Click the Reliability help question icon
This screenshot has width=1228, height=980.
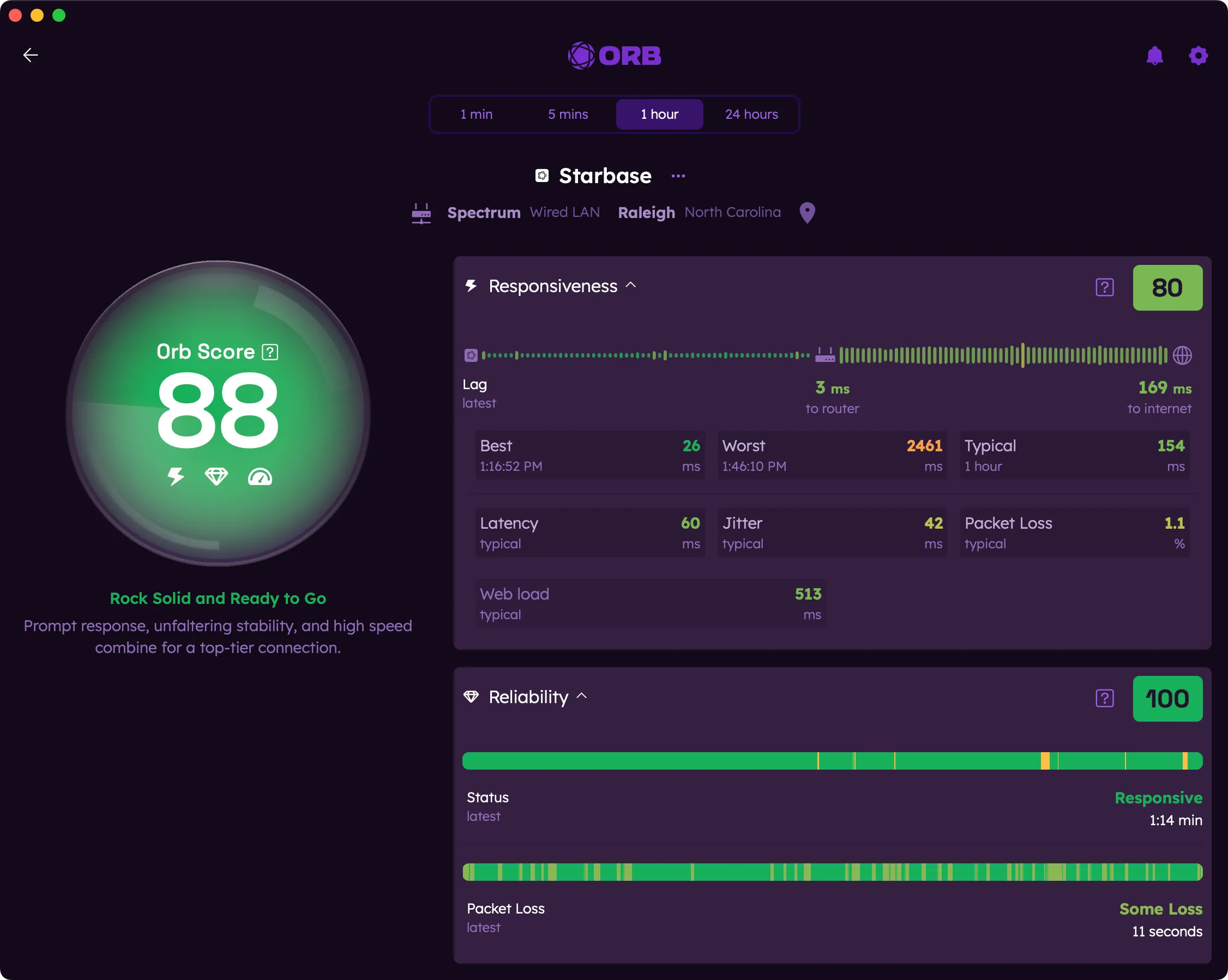point(1104,698)
